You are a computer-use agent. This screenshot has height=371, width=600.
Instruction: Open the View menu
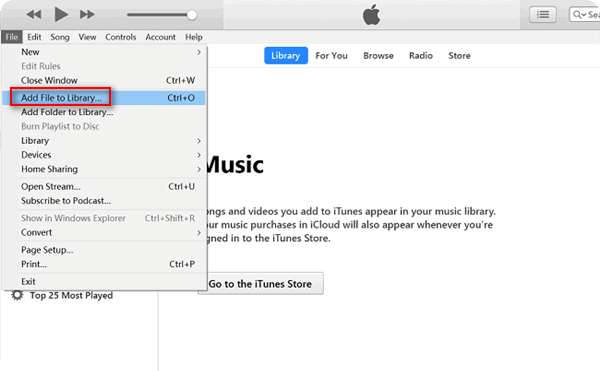coord(87,37)
